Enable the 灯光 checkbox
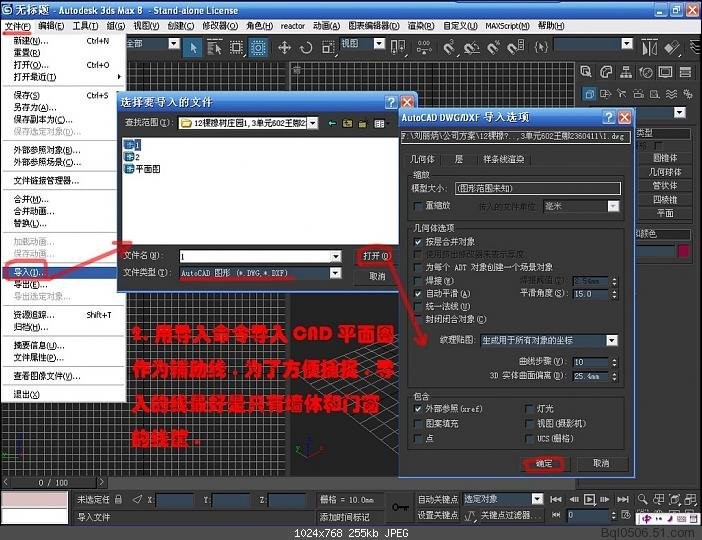The height and width of the screenshot is (540, 702). (x=529, y=409)
